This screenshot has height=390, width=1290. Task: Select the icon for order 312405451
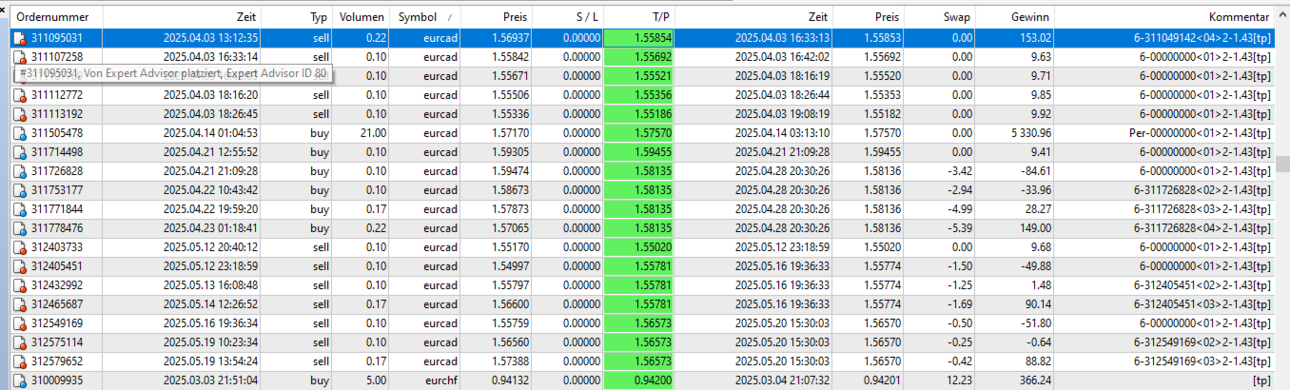coord(19,266)
